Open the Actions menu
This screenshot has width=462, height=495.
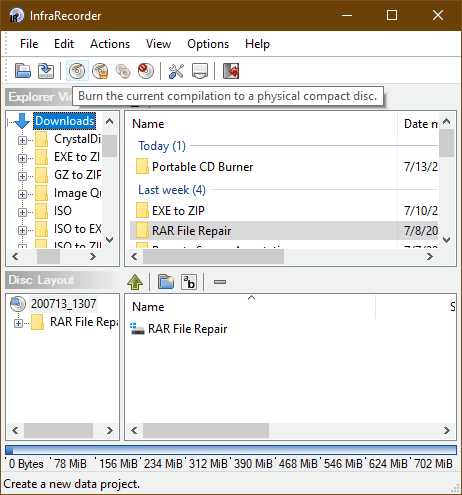coord(110,44)
